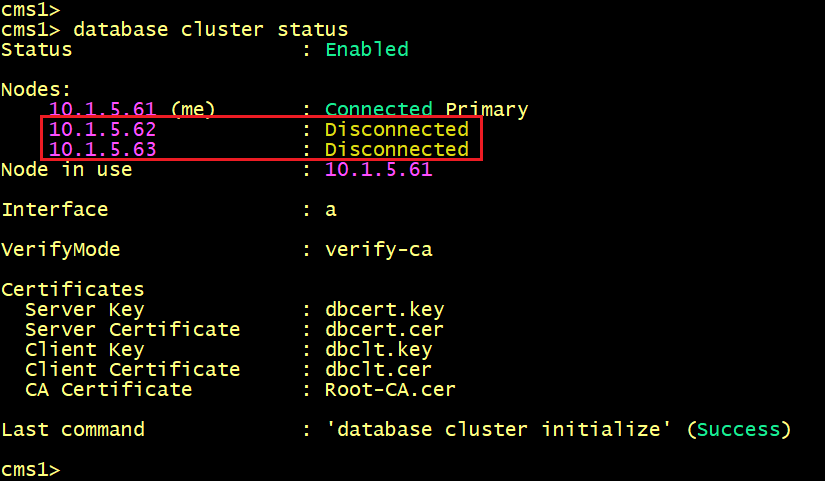Select the 10.1.5.63 node IP address
The height and width of the screenshot is (481, 825).
tap(103, 149)
